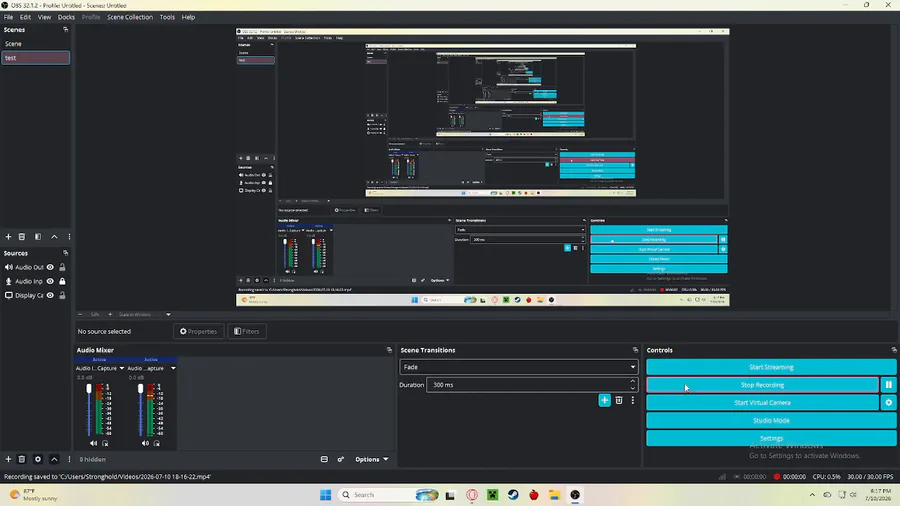This screenshot has height=506, width=900.
Task: Increase transition duration with up arrow
Action: tap(633, 382)
